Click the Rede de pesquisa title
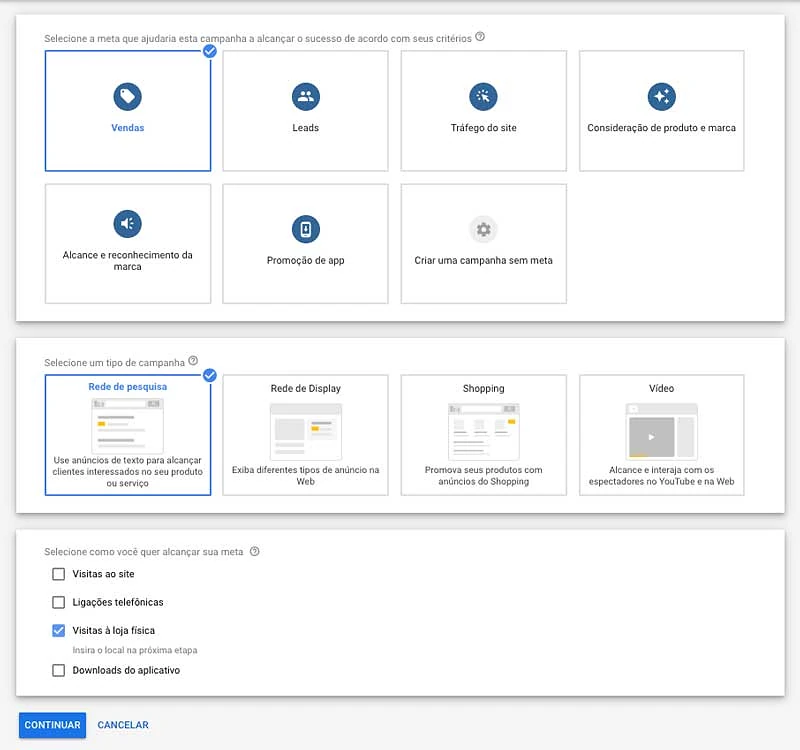The height and width of the screenshot is (750, 800). (128, 387)
